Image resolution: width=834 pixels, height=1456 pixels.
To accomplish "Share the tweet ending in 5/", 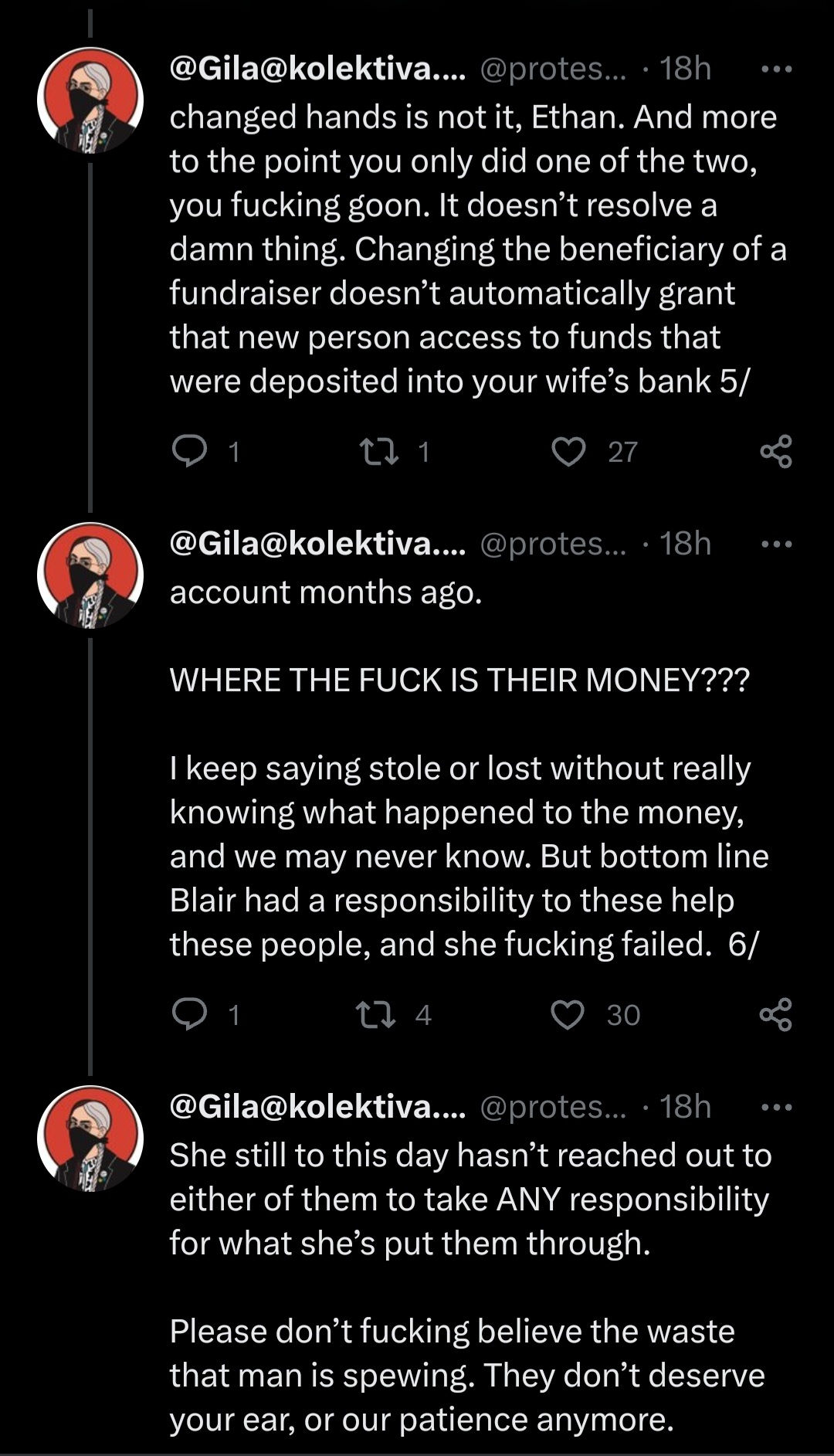I will [775, 451].
